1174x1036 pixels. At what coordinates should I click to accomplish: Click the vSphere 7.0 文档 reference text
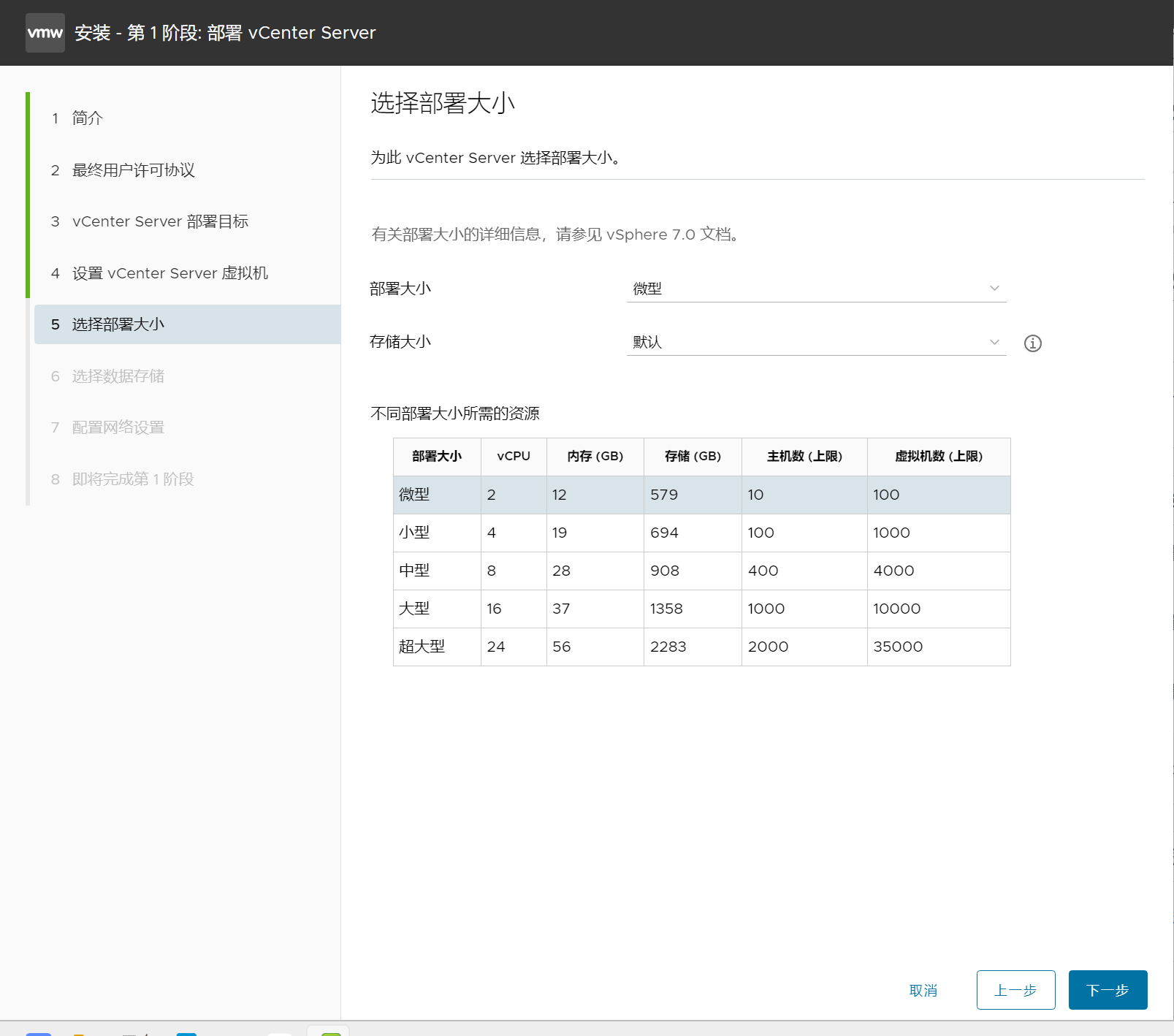[668, 235]
